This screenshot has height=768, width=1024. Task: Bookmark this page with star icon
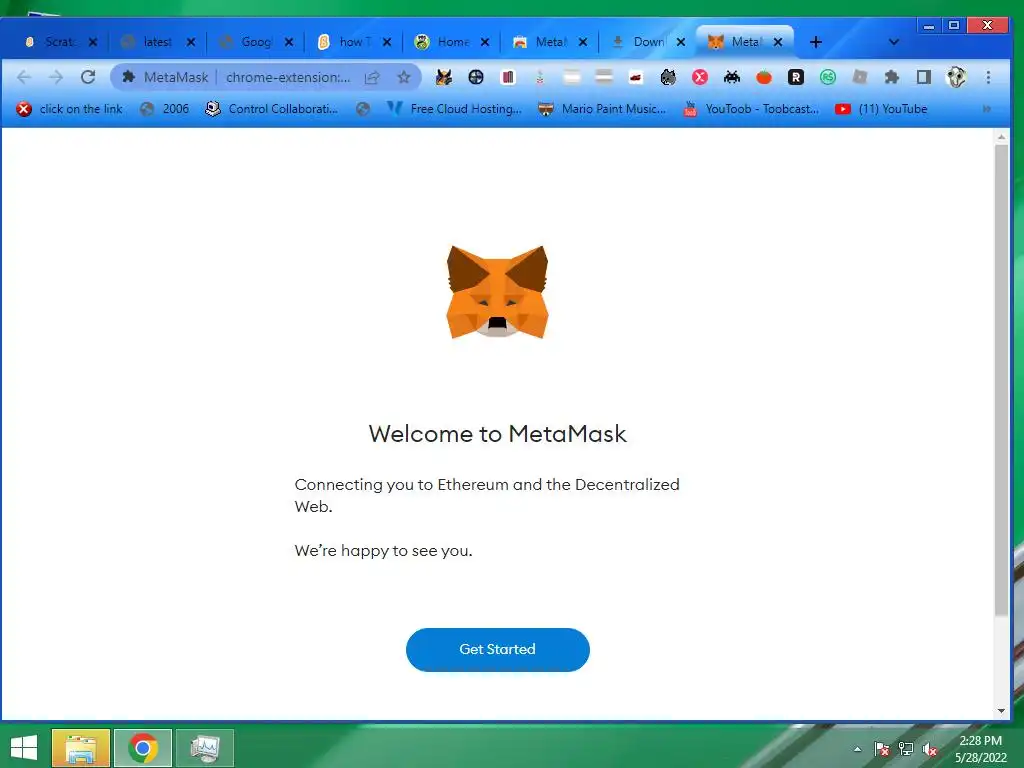[x=404, y=77]
